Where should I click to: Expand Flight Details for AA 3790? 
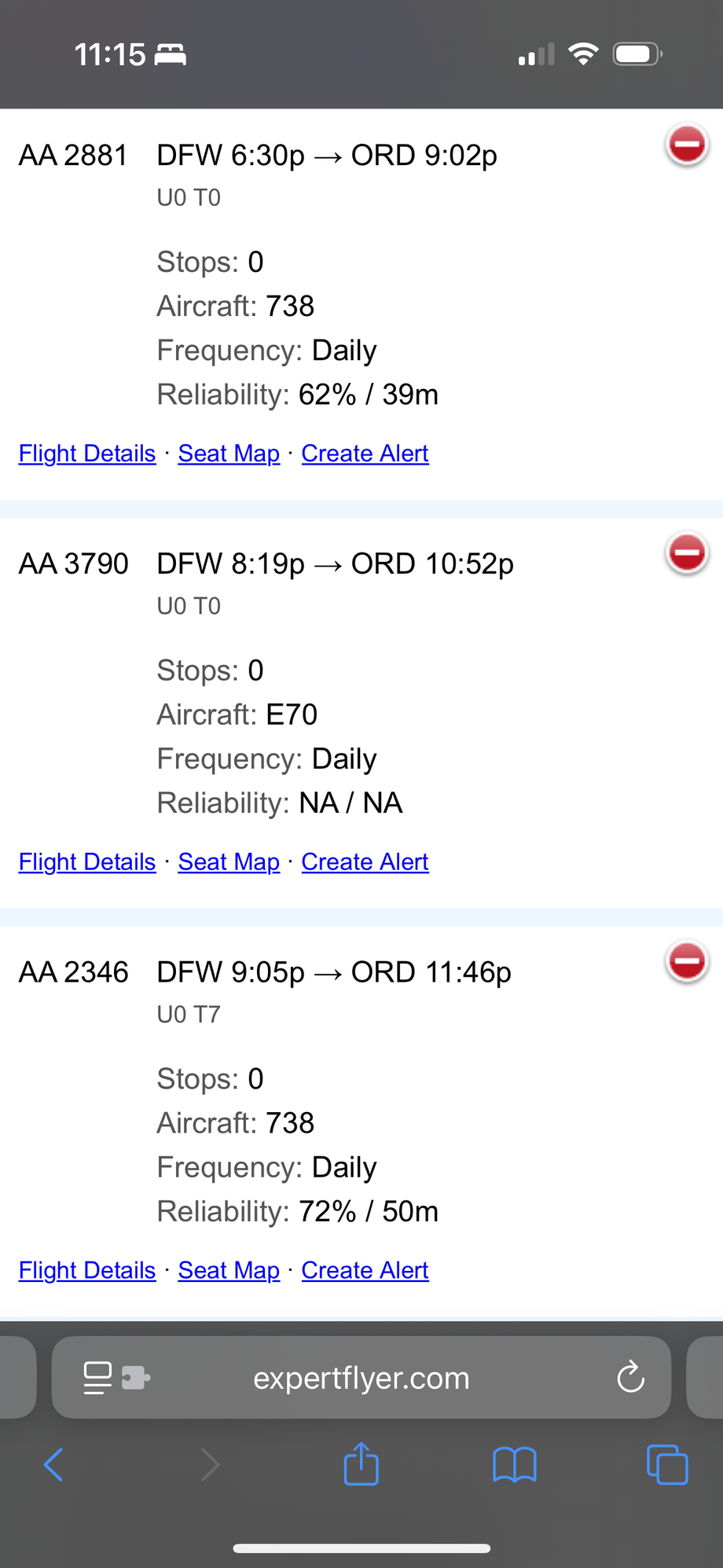coord(86,861)
